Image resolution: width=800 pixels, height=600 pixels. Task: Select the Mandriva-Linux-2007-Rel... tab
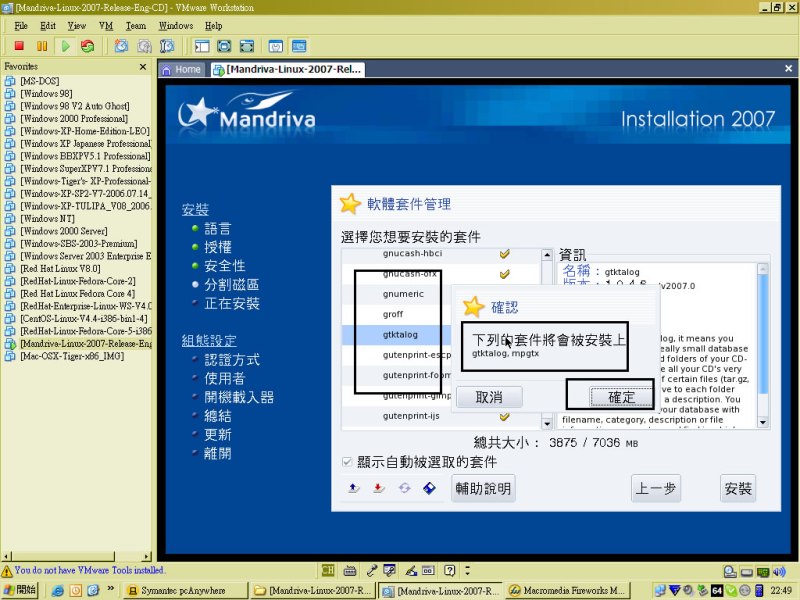click(x=287, y=69)
